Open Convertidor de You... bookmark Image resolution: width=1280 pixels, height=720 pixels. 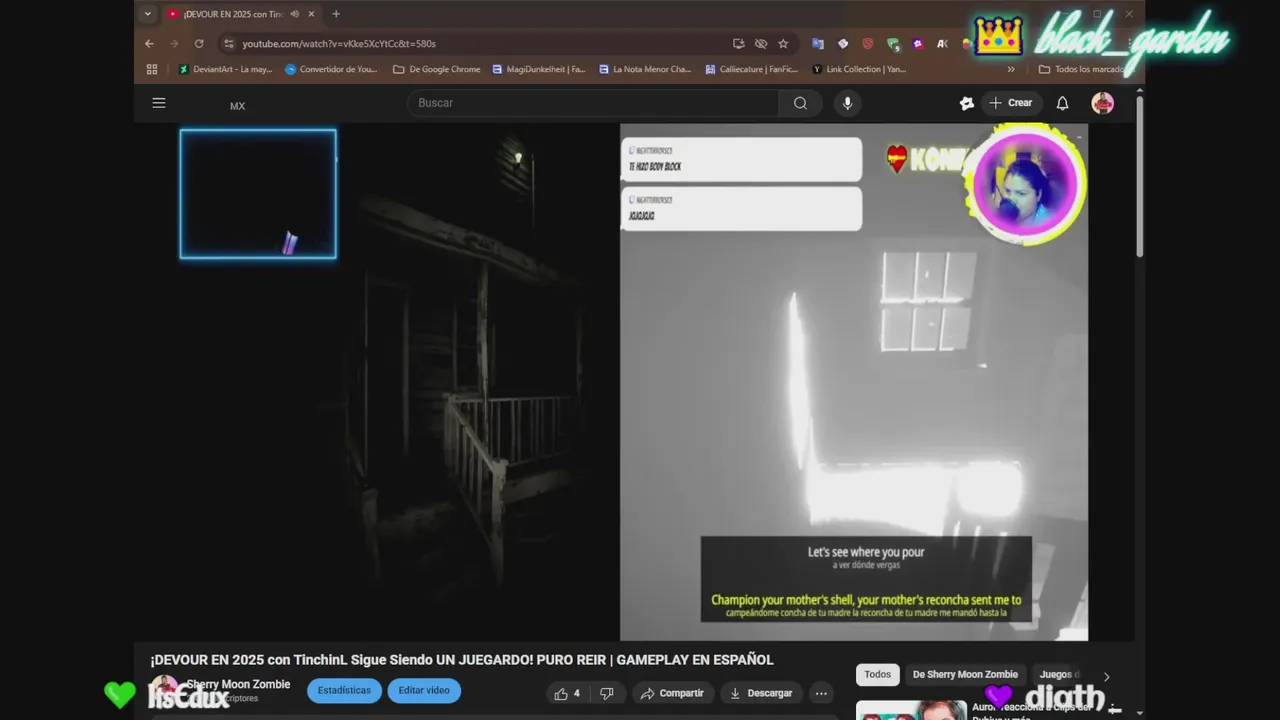[x=331, y=69]
